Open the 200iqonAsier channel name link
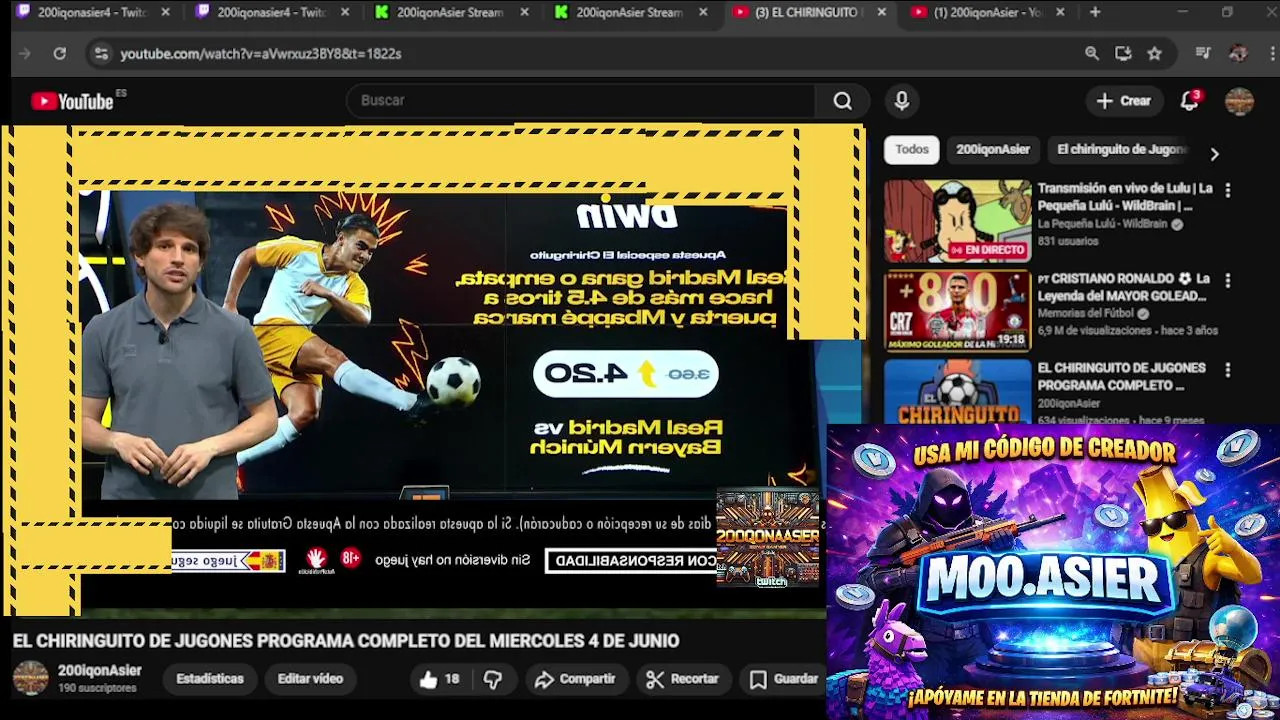This screenshot has width=1280, height=720. coord(100,671)
